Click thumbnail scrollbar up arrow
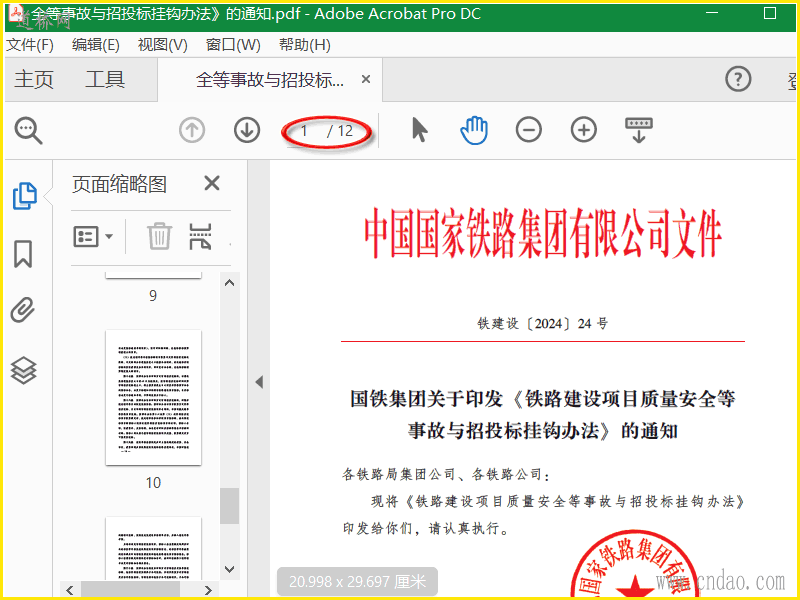Image resolution: width=800 pixels, height=600 pixels. coord(230,283)
